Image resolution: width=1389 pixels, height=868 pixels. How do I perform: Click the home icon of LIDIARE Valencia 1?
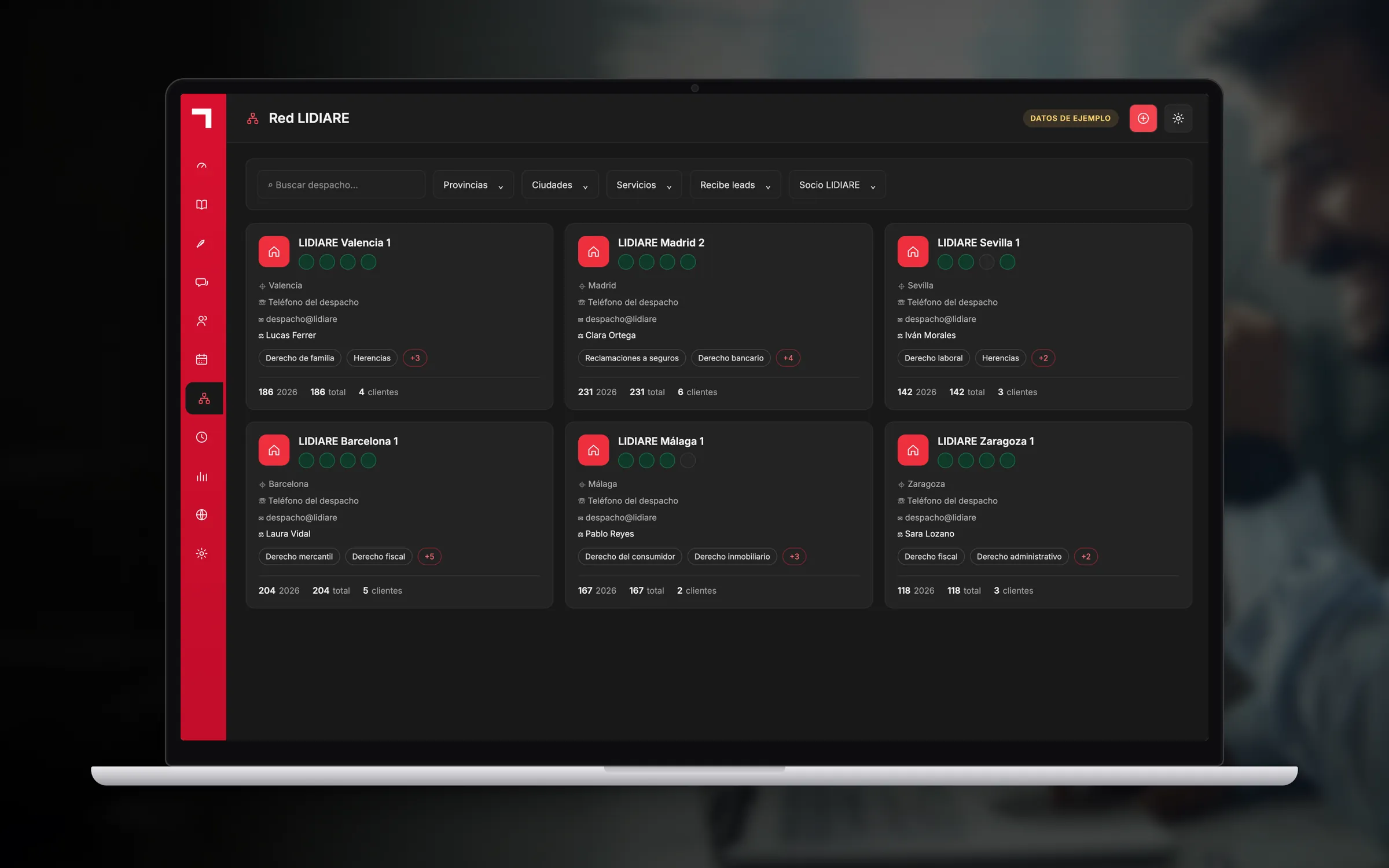tap(274, 252)
